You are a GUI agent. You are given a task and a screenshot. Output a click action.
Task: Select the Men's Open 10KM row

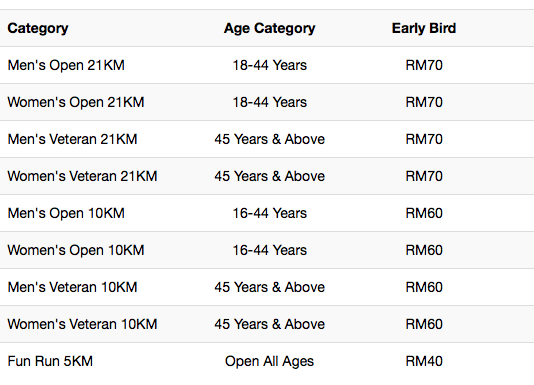(267, 213)
